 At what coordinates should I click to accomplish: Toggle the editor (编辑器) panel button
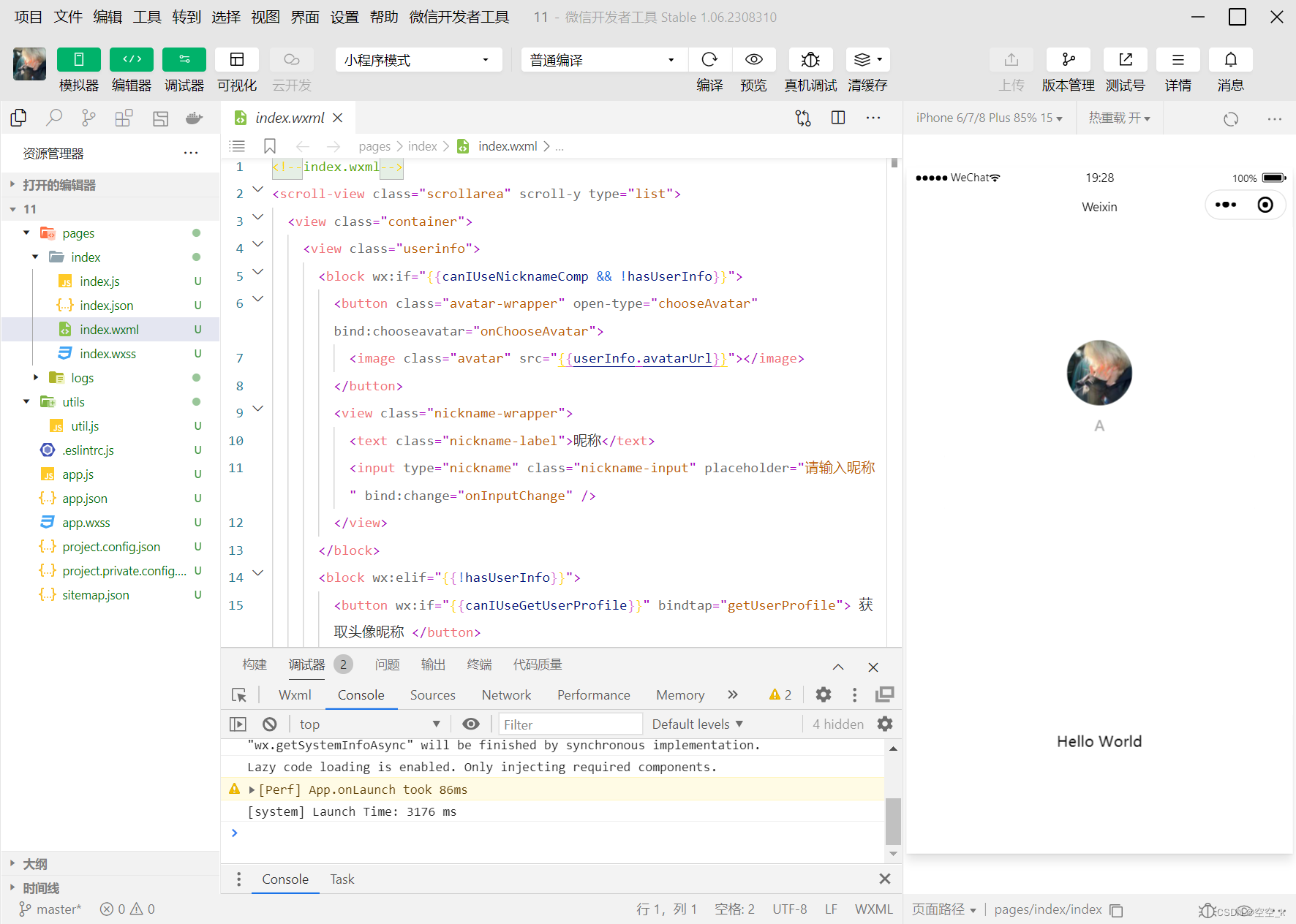coord(132,59)
